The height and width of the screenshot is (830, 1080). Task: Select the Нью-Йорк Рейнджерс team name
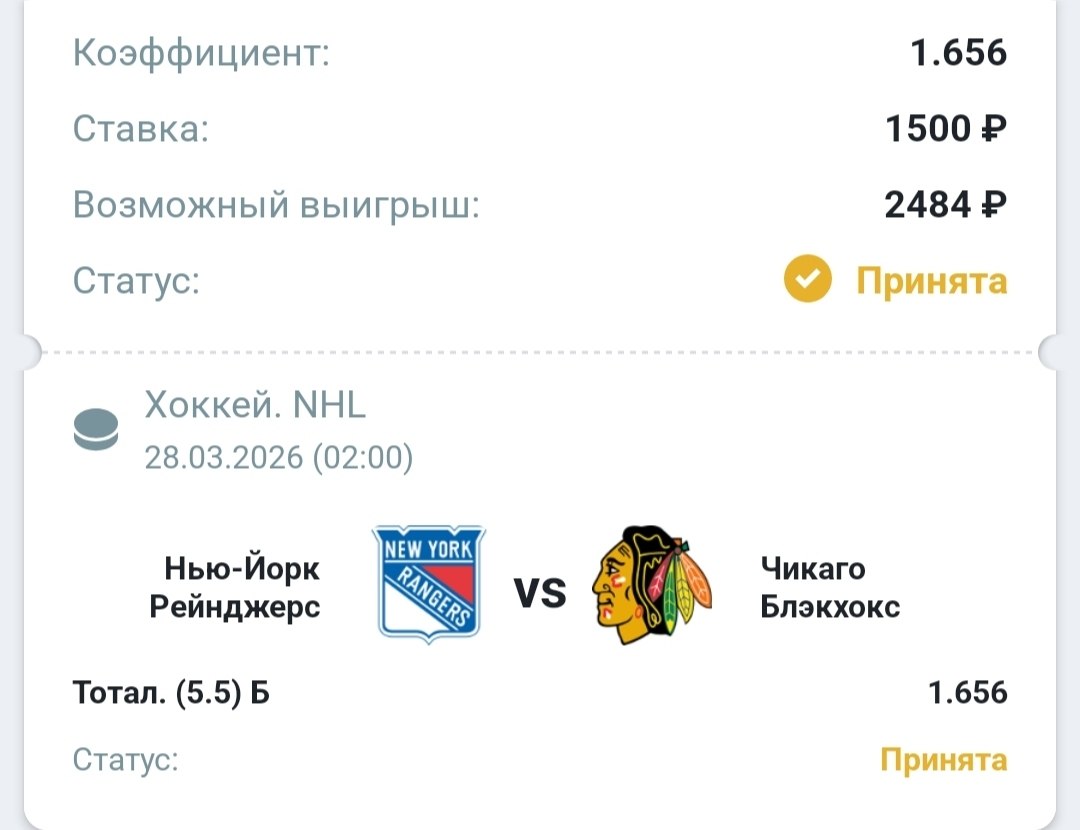pyautogui.click(x=236, y=588)
